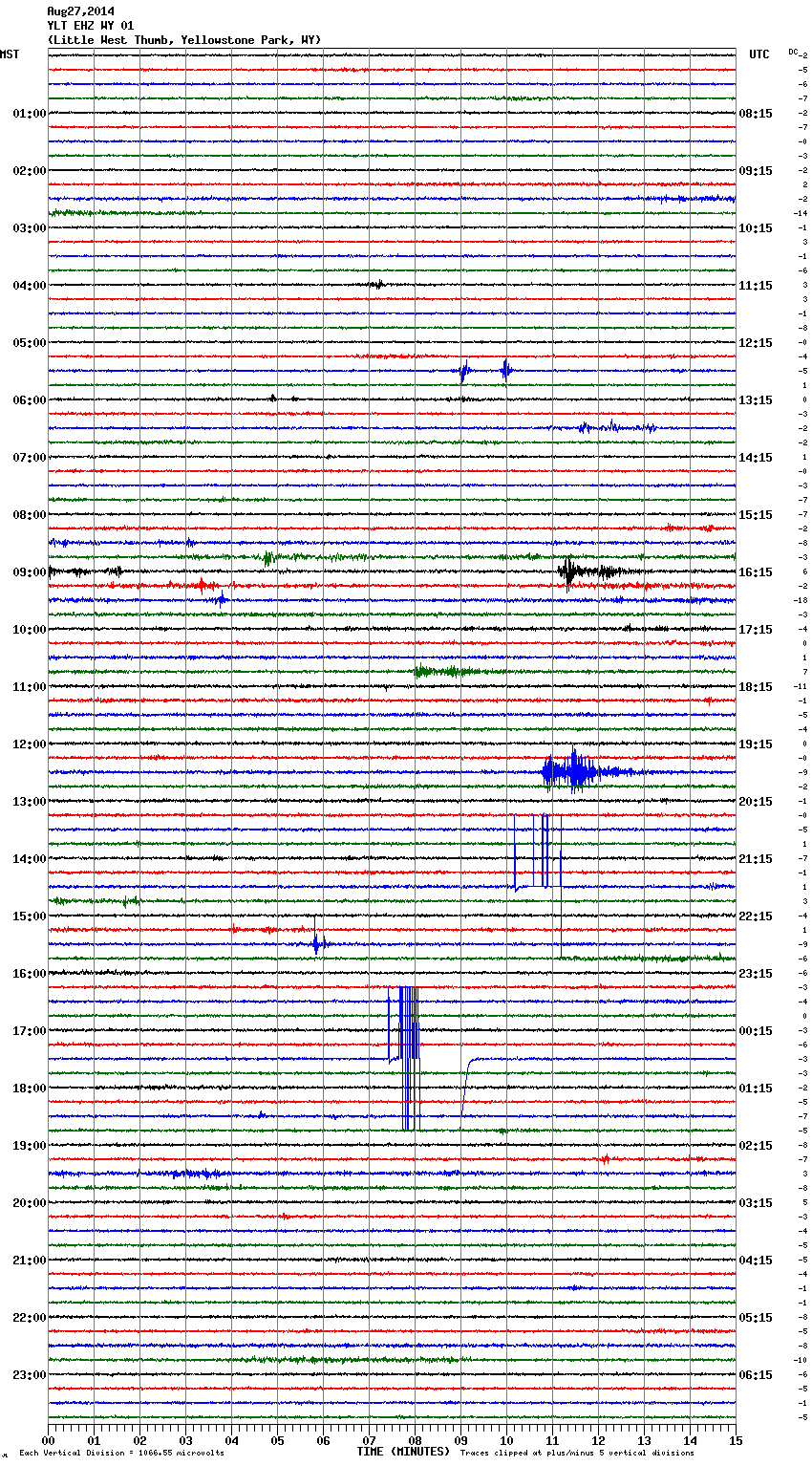Click the -14 DC offset value
Screen dimensions: 812x1466
[x=802, y=213]
